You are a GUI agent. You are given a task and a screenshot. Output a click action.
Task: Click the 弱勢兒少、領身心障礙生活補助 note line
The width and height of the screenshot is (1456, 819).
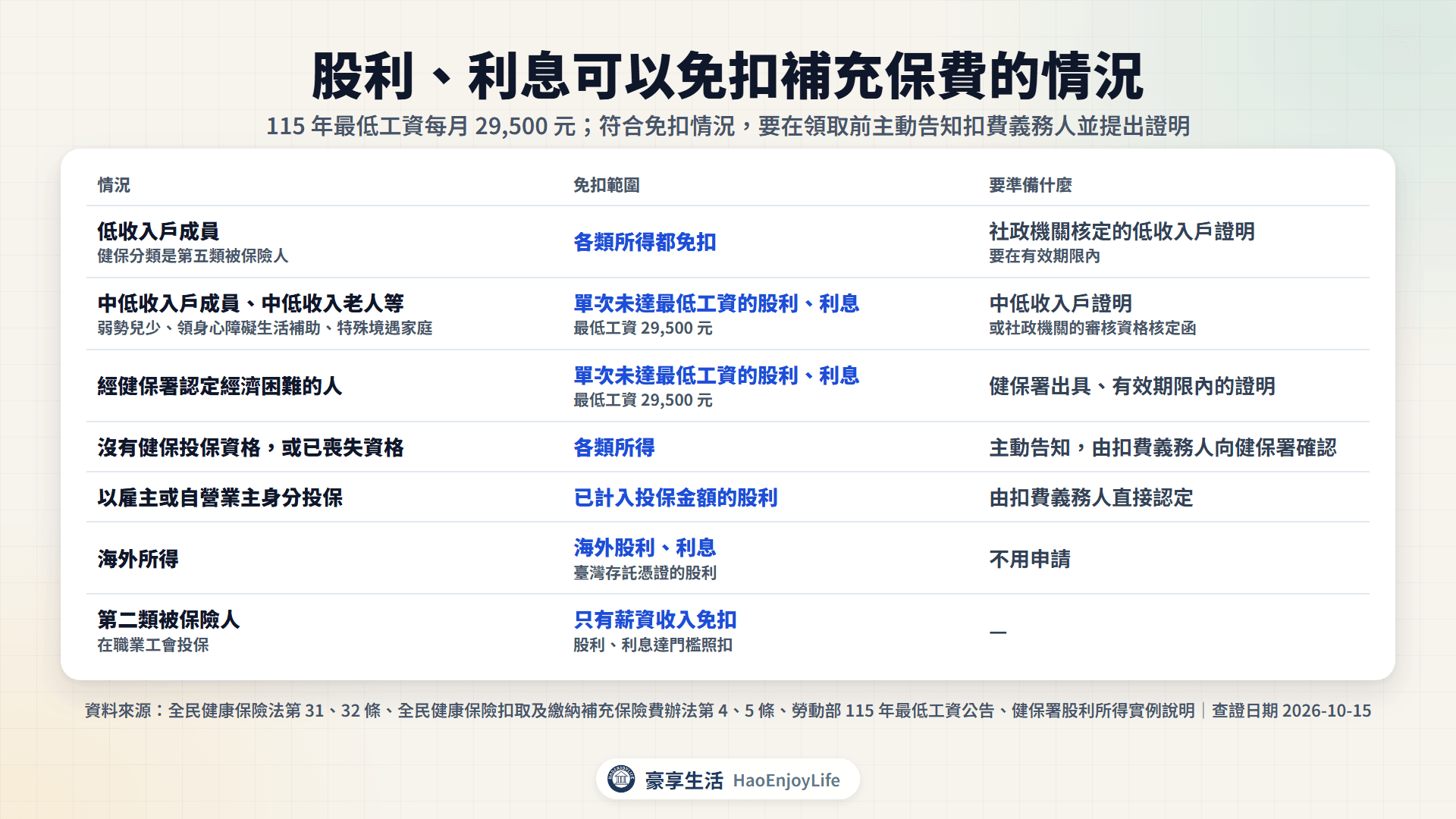265,328
